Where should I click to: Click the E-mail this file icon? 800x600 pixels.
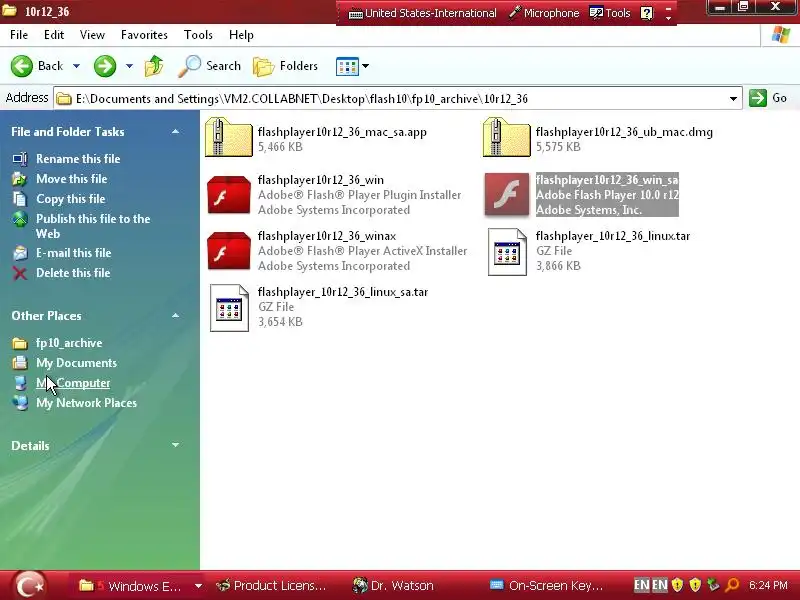[x=20, y=253]
